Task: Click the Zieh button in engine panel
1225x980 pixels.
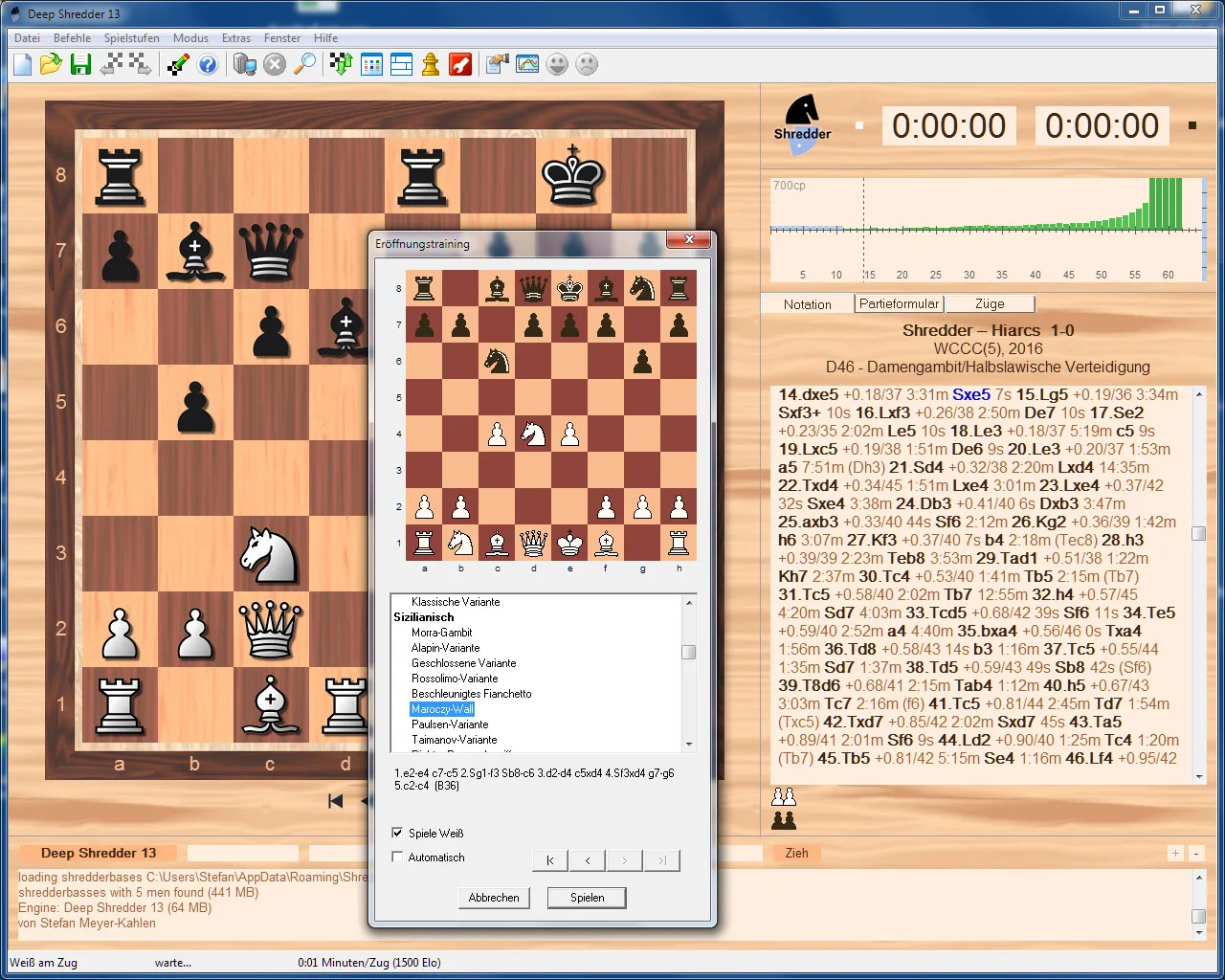Action: coord(797,853)
